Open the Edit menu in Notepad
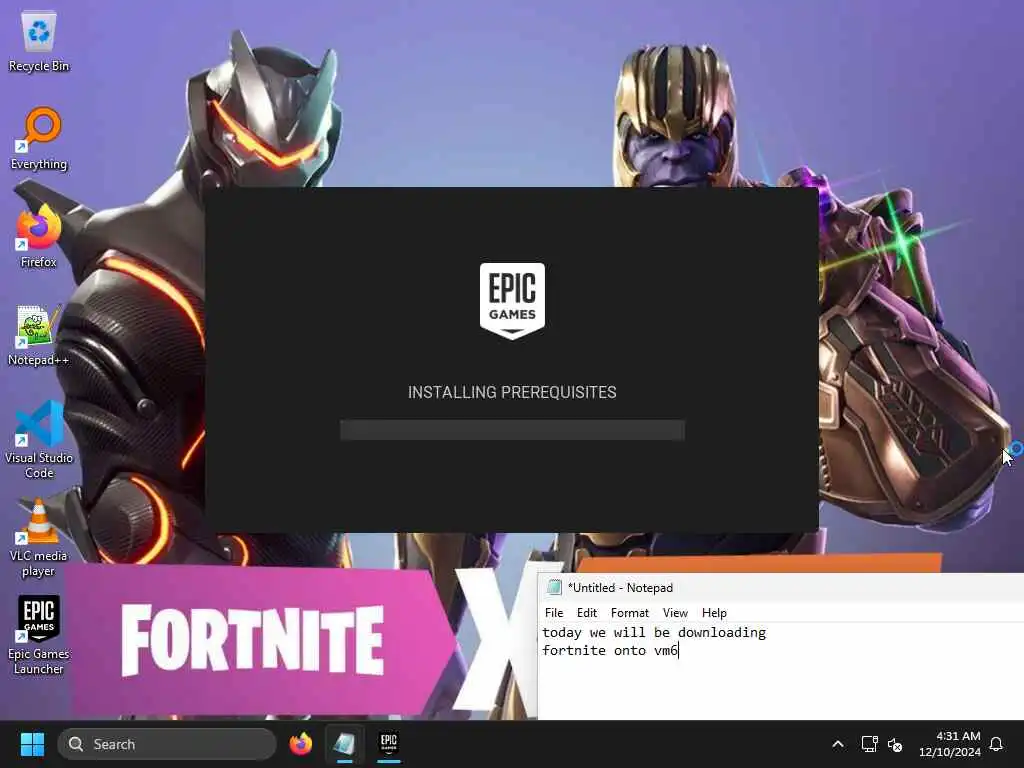The height and width of the screenshot is (768, 1024). tap(586, 613)
